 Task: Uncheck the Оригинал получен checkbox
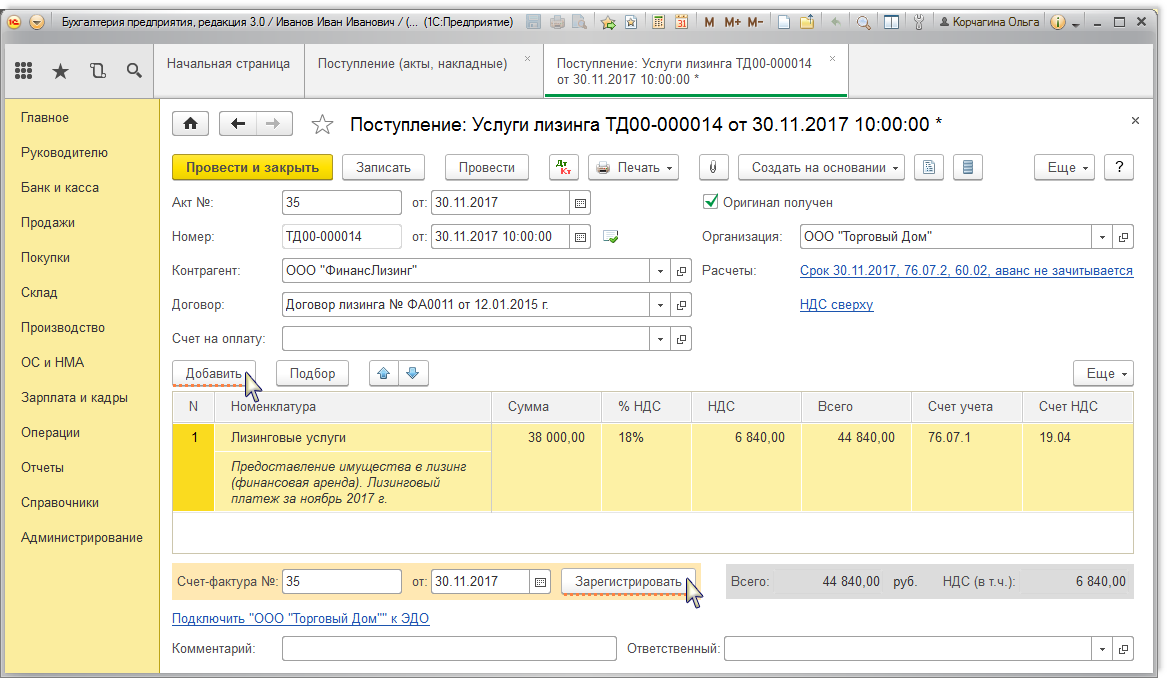coord(711,201)
